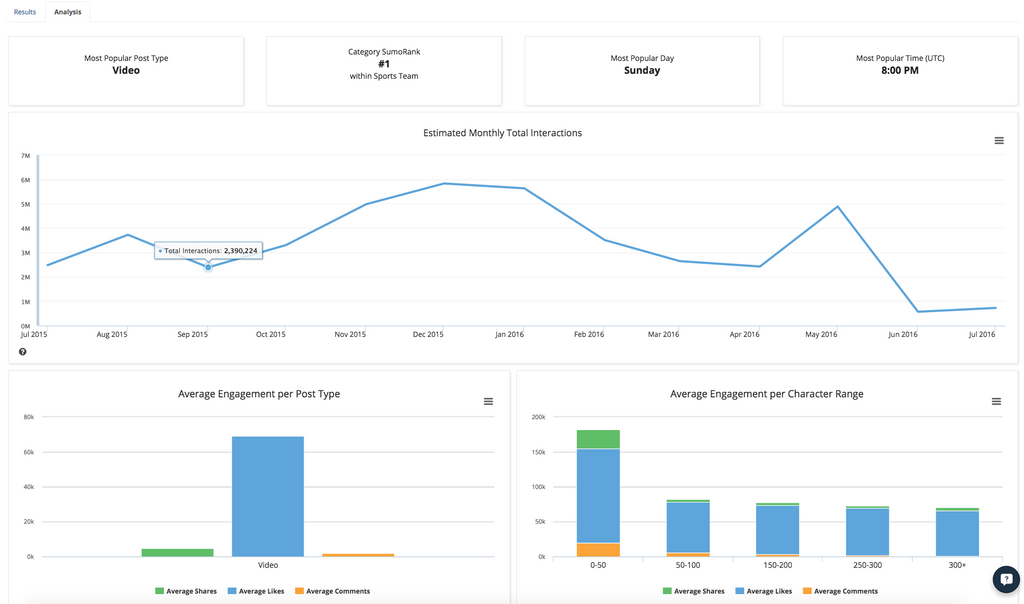1024x604 pixels.
Task: Click the 300+ character range bar
Action: click(x=957, y=533)
